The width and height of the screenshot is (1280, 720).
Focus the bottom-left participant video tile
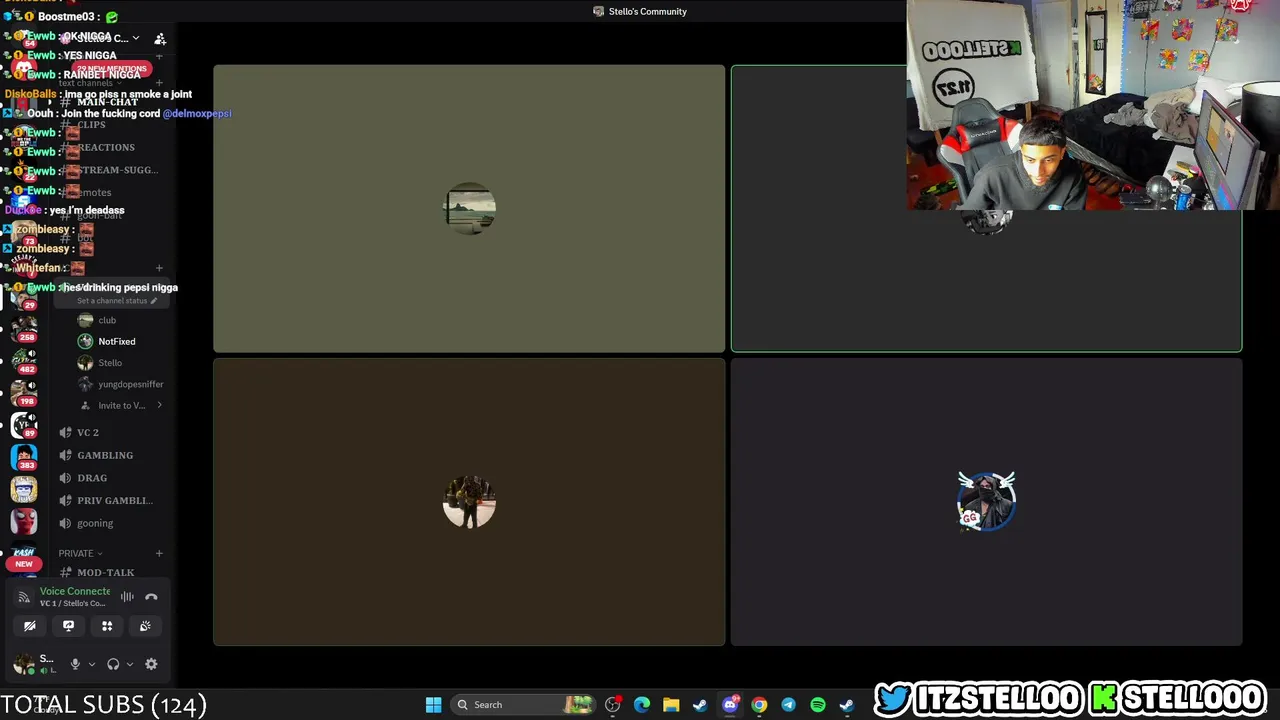469,502
